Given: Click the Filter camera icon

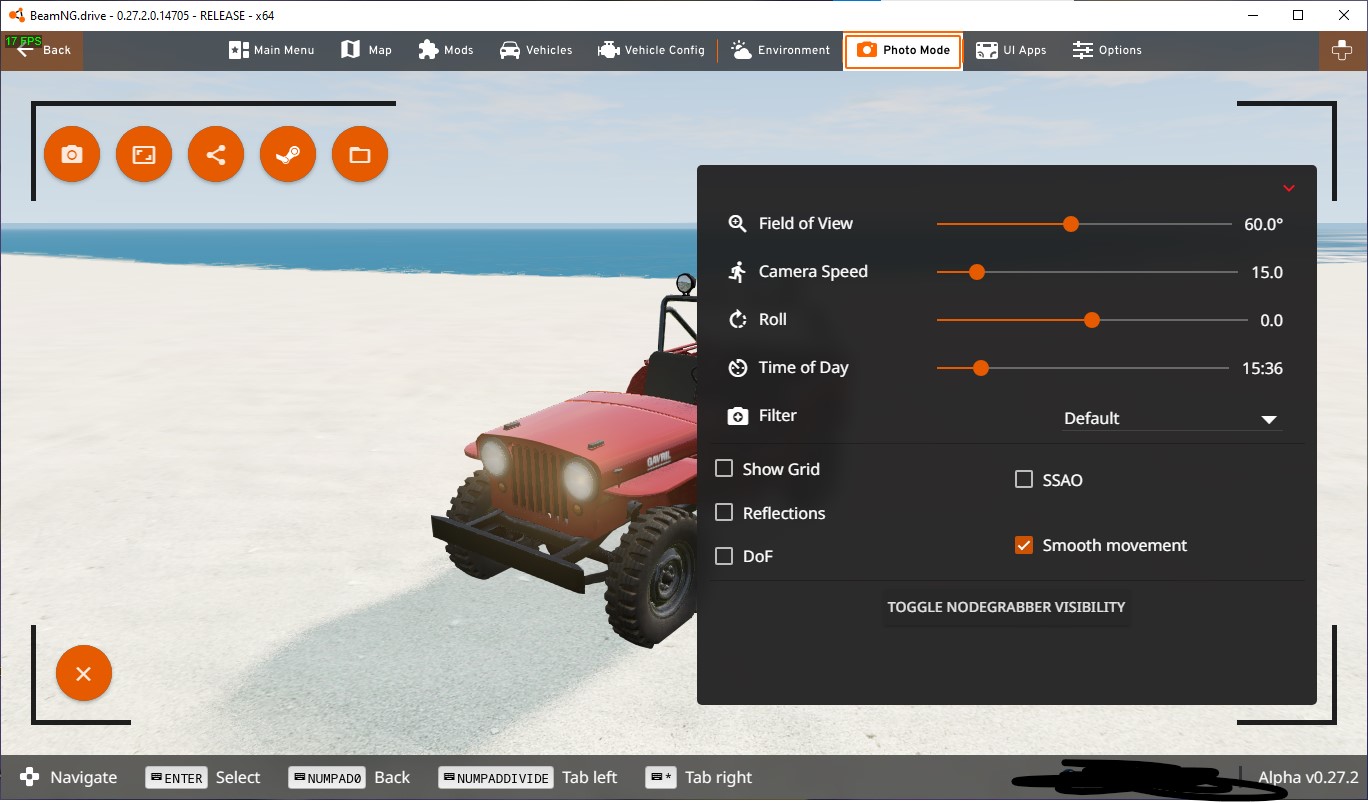Looking at the screenshot, I should pyautogui.click(x=738, y=416).
